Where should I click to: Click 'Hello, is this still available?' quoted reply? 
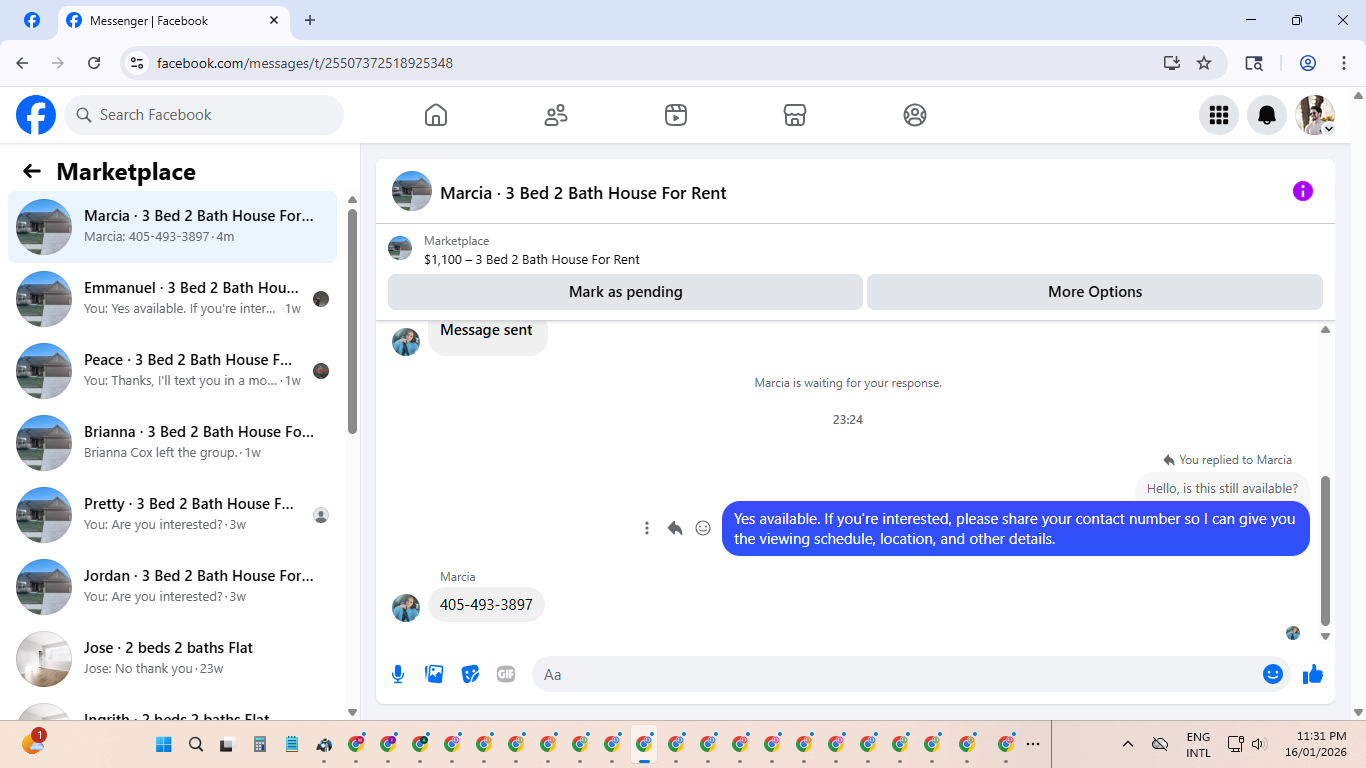tap(1222, 488)
